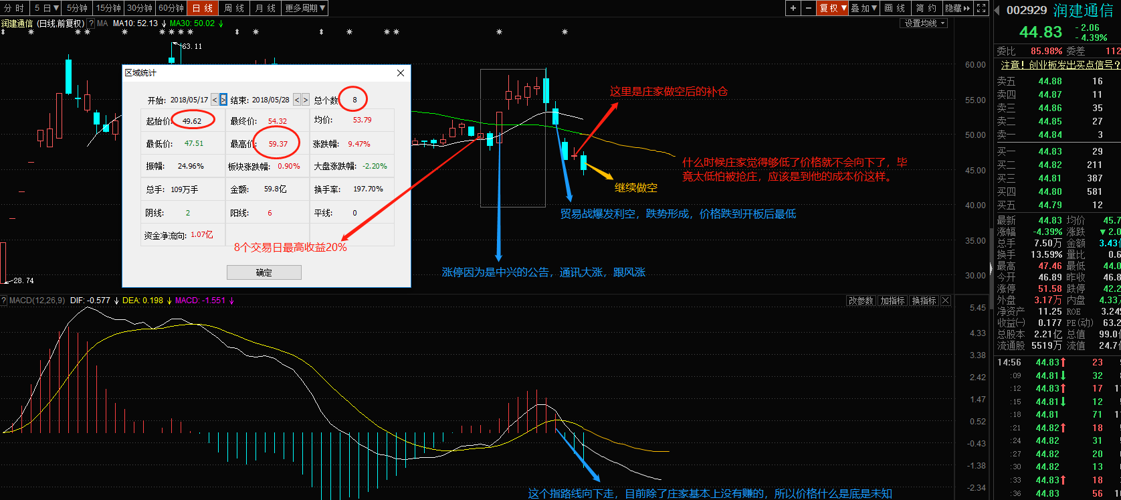Viewport: 1121px width, 500px height.
Task: Step start date backward in 区域统计
Action: click(214, 99)
